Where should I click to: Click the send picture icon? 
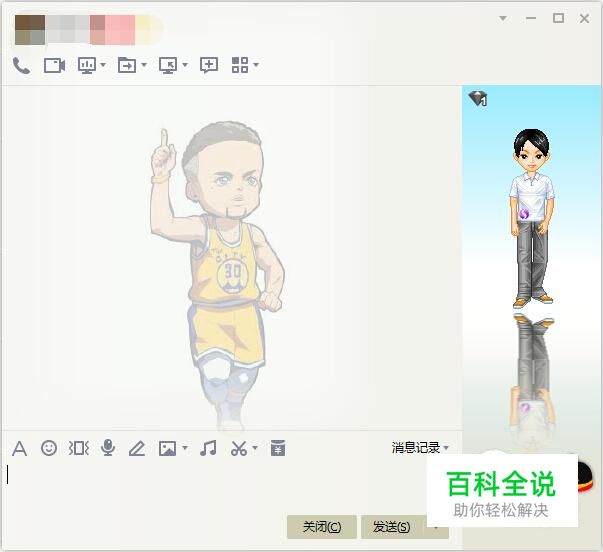point(167,449)
